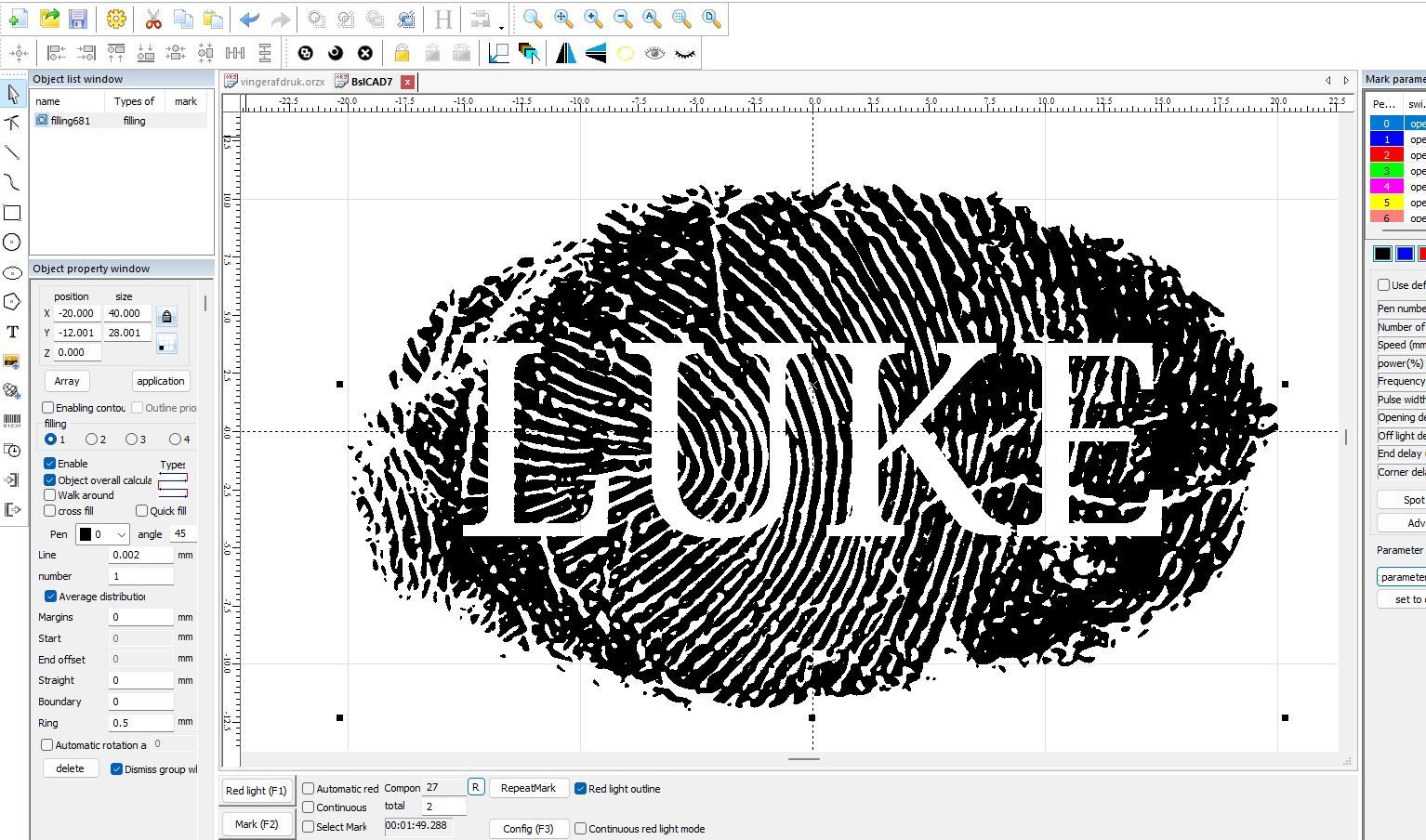Choose the Polygon drawing tool
This screenshot has width=1426, height=840.
pyautogui.click(x=12, y=302)
